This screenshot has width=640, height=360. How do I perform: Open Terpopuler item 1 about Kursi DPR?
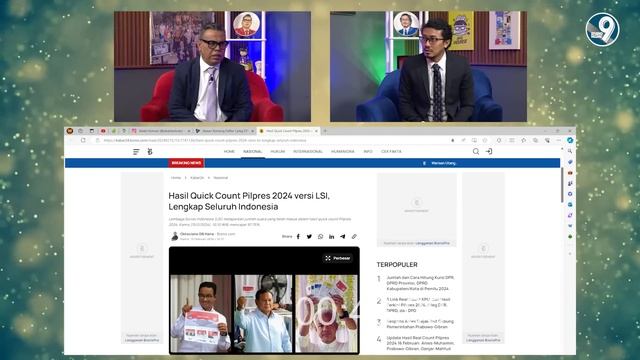pyautogui.click(x=421, y=283)
